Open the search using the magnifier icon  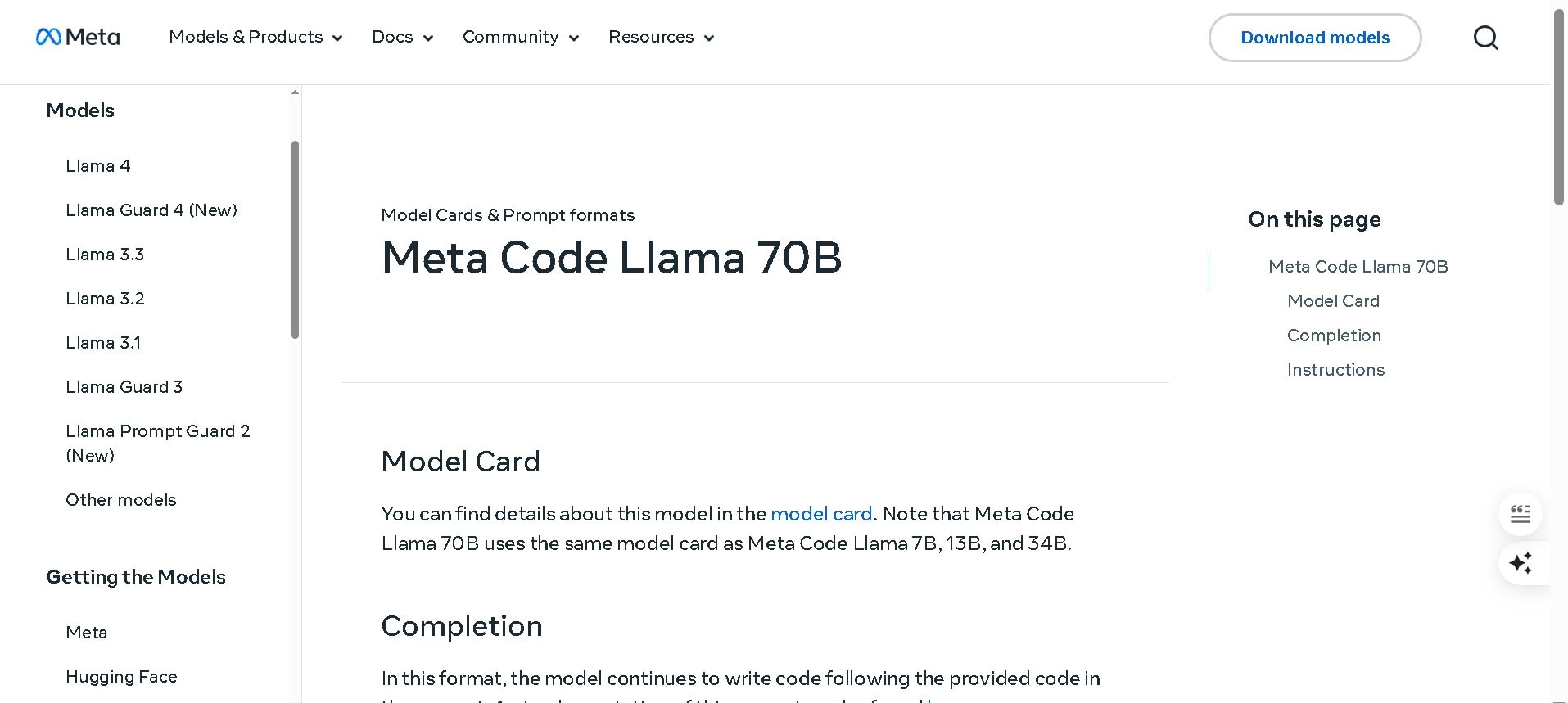1484,37
